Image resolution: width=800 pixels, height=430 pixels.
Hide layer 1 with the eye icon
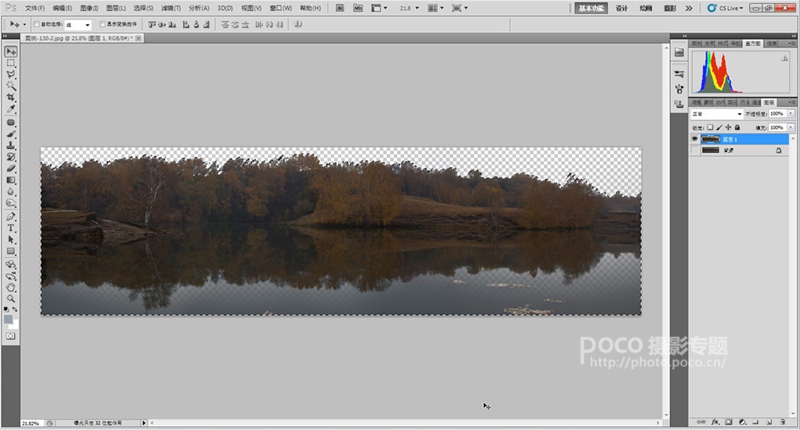tap(694, 139)
